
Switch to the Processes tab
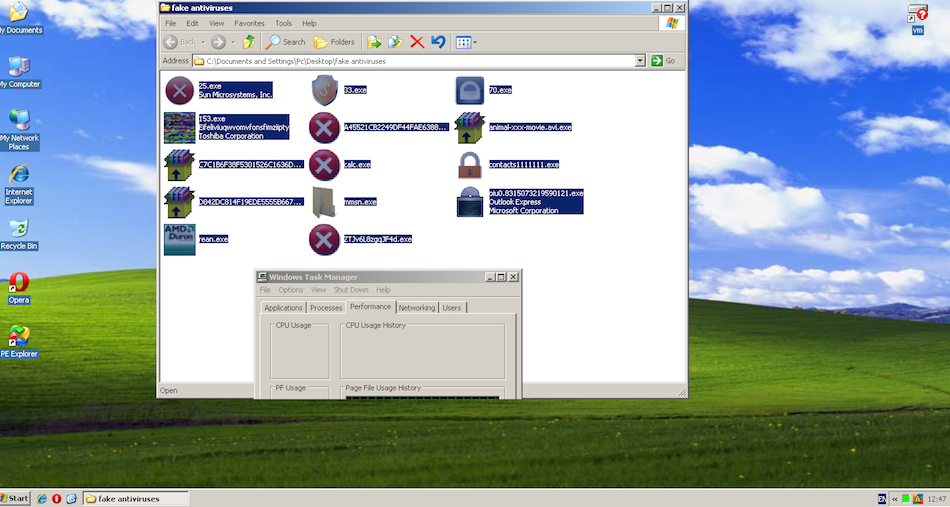pos(326,308)
